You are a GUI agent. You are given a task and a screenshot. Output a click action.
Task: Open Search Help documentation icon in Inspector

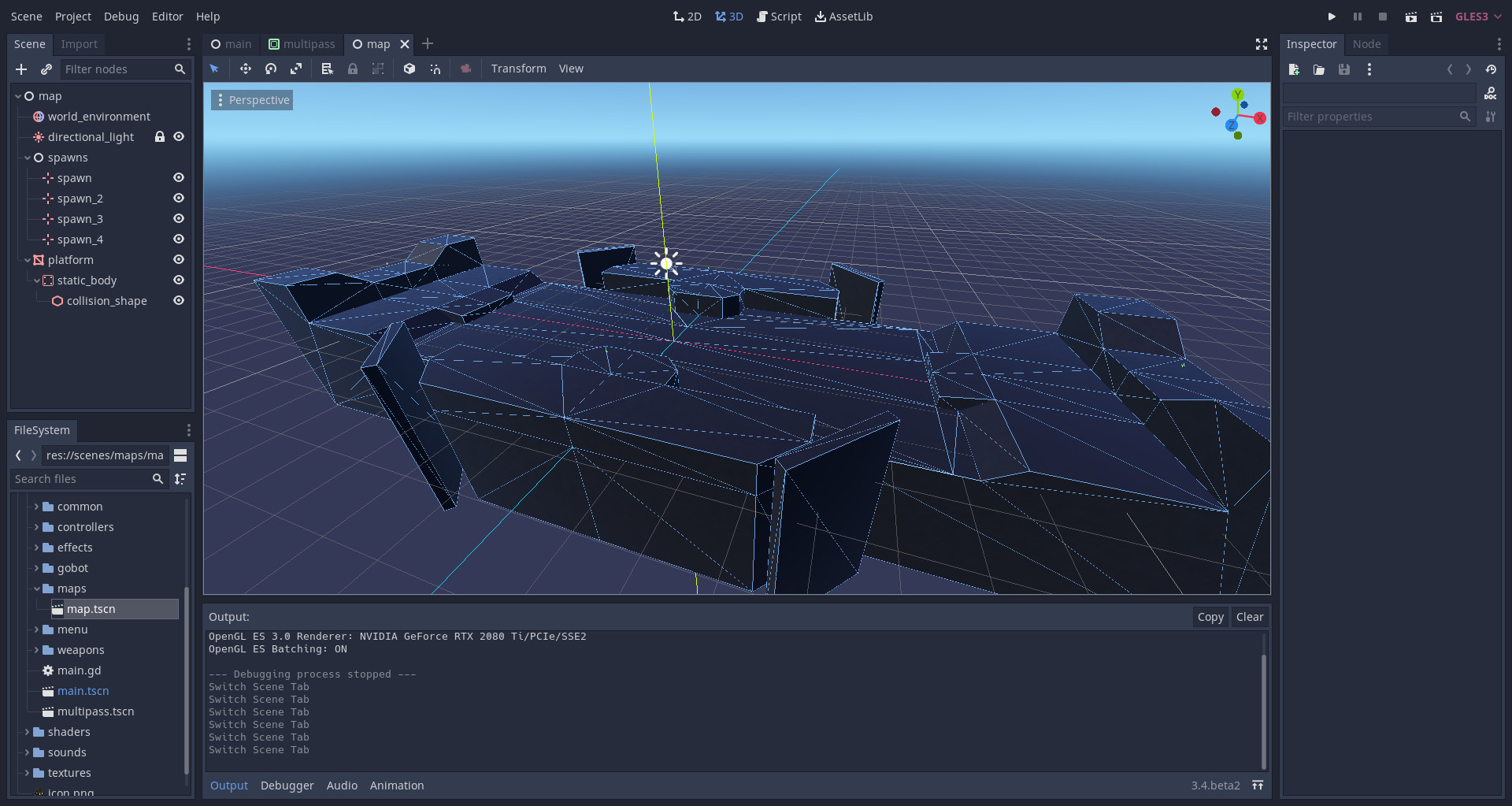point(1492,94)
